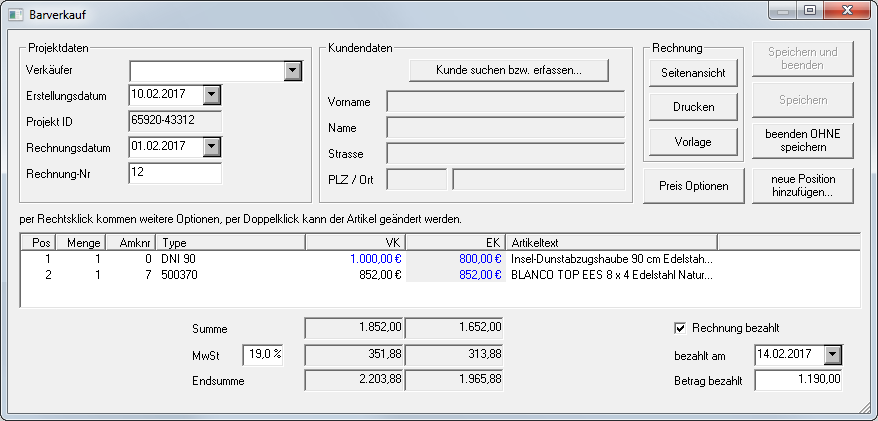Open the Rechnungsdatum date picker arrow

click(211, 147)
